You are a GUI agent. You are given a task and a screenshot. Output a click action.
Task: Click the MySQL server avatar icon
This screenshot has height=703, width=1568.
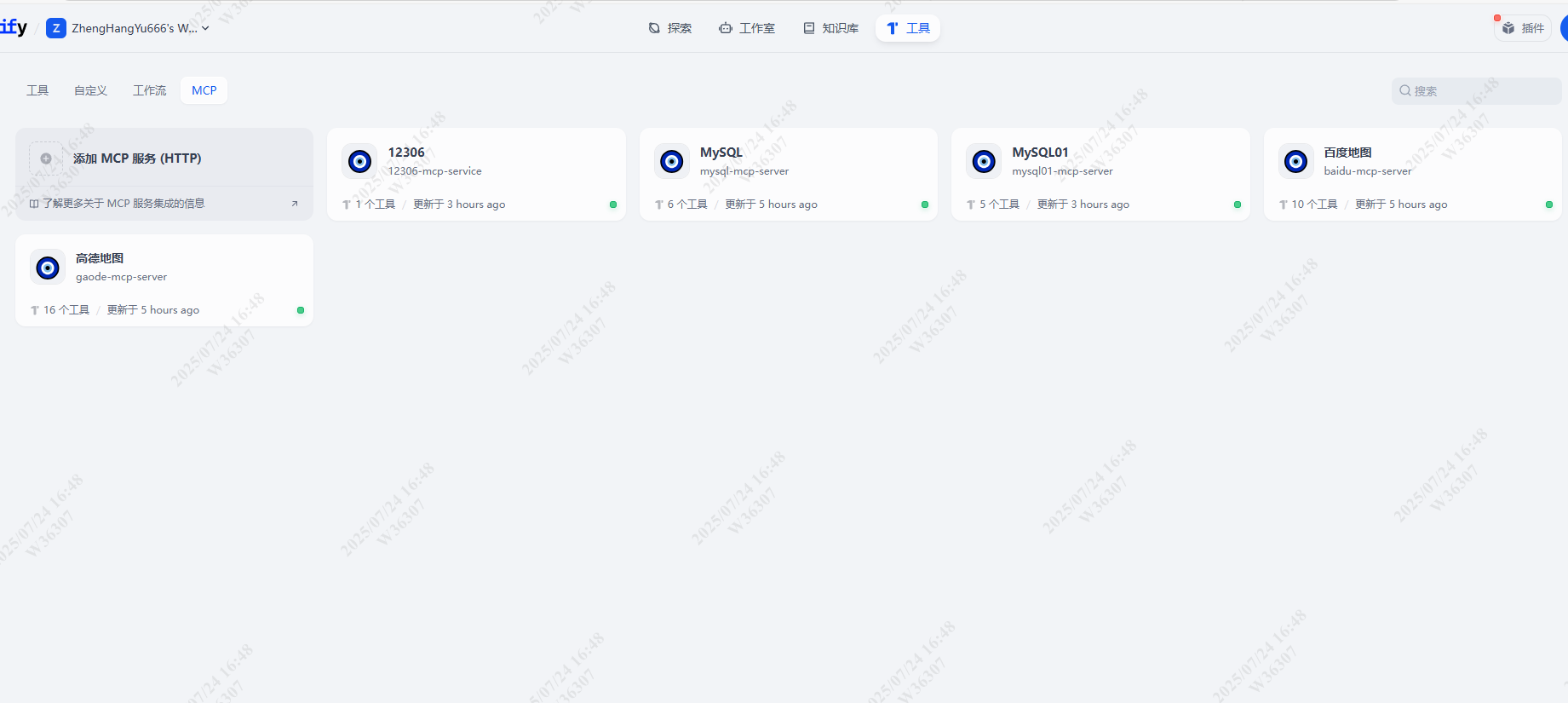671,161
